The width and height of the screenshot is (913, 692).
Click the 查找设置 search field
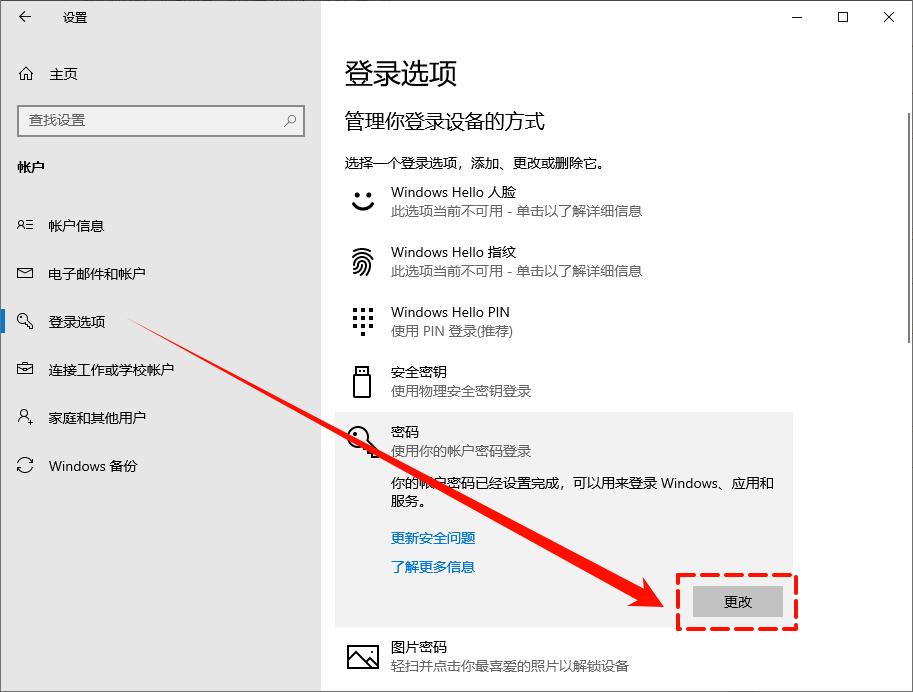tap(161, 121)
